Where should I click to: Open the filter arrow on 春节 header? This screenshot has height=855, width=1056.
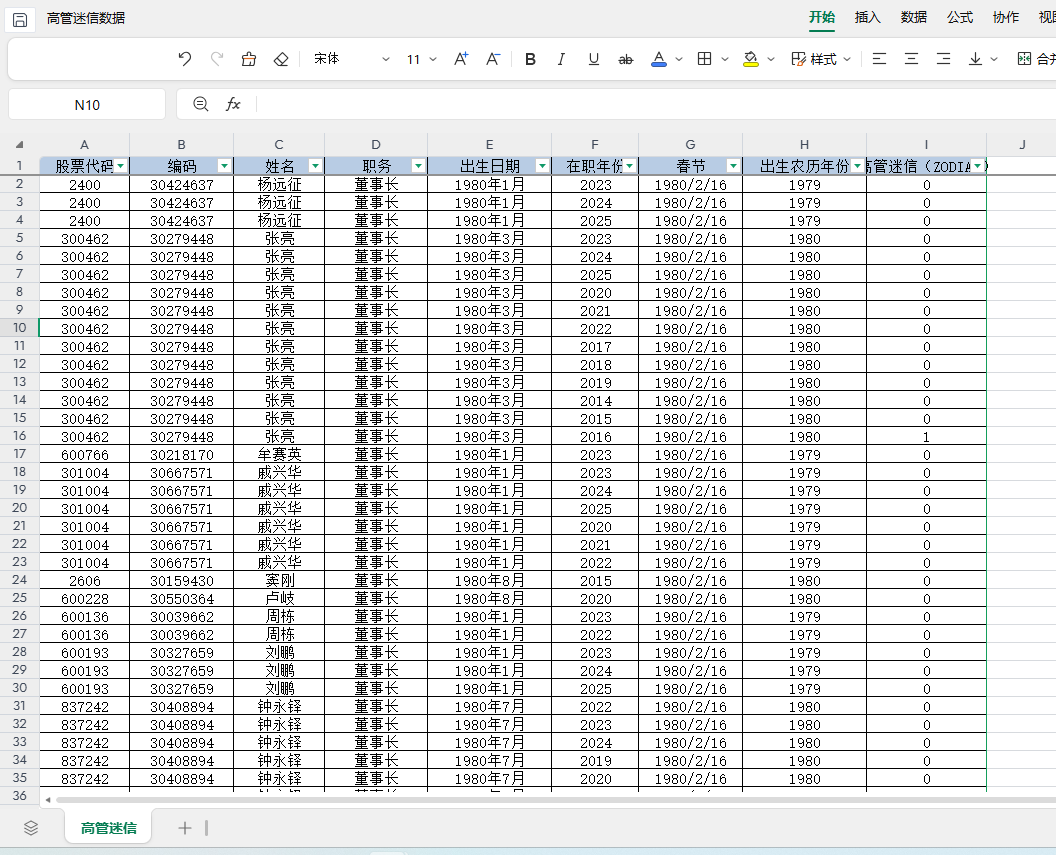point(733,166)
